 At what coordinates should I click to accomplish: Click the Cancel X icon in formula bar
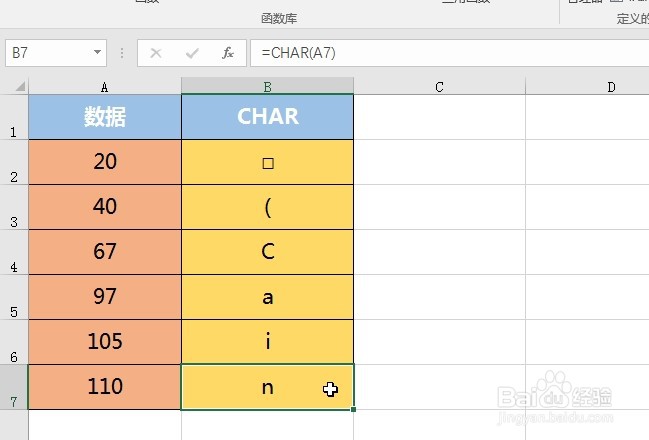[x=156, y=53]
